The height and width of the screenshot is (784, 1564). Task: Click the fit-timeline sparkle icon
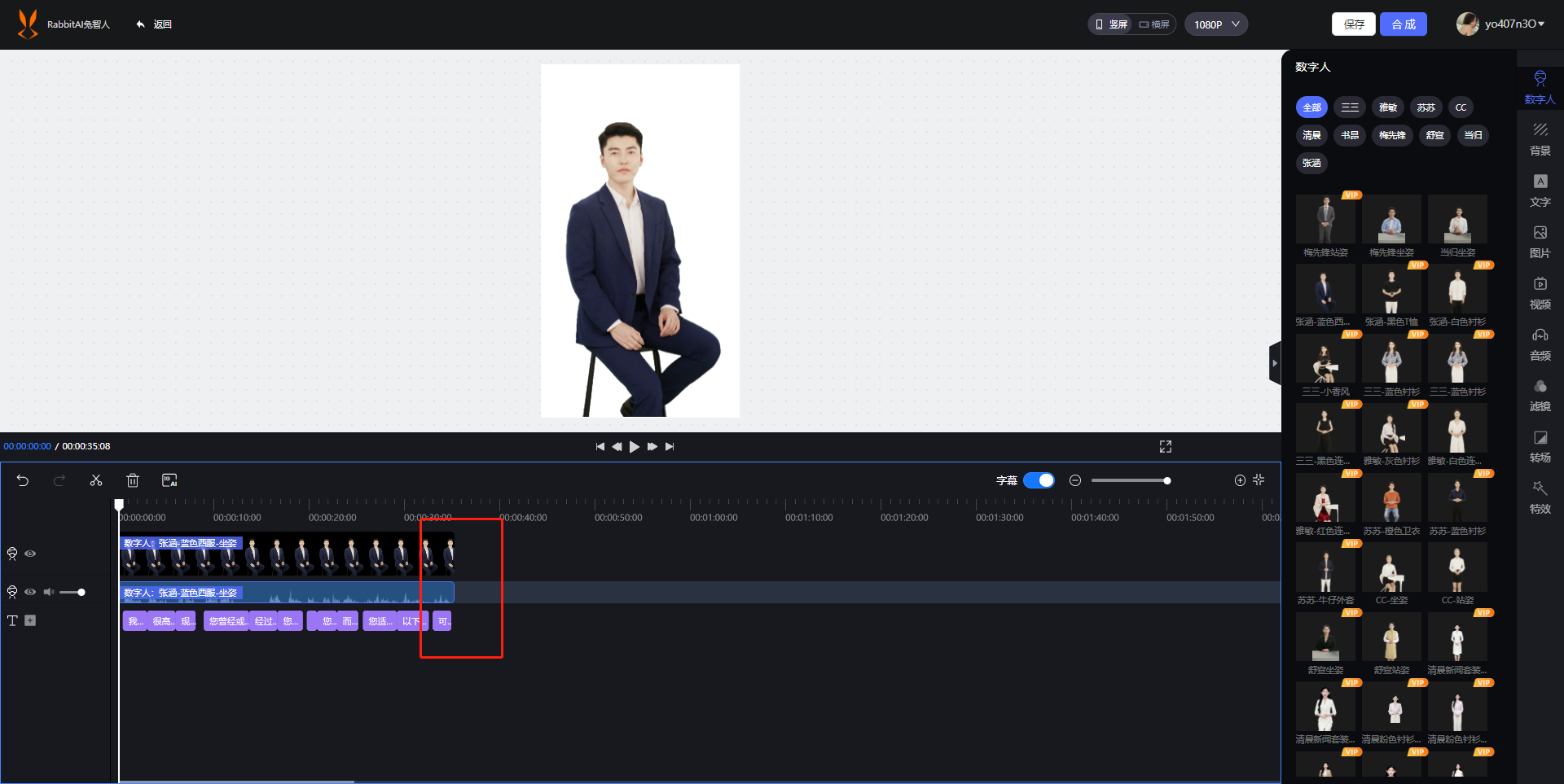click(x=1259, y=480)
